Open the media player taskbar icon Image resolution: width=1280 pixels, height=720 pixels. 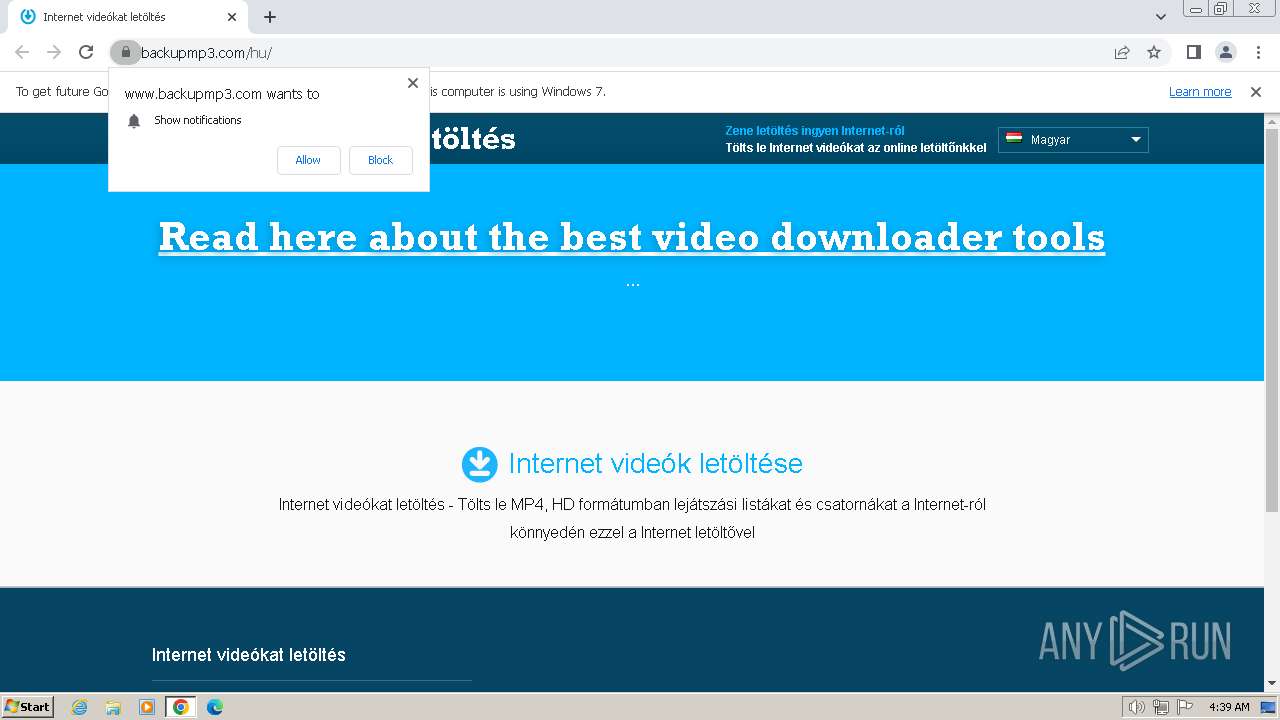point(147,707)
